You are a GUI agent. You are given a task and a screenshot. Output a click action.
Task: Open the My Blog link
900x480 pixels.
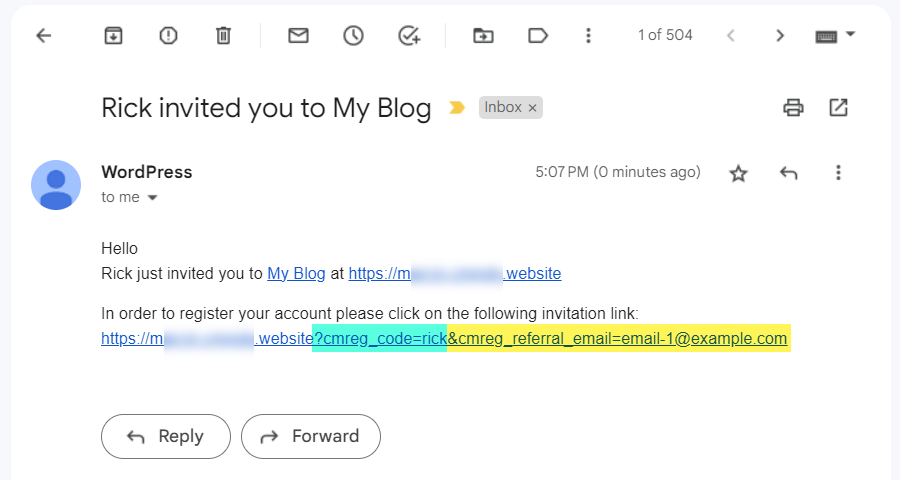click(296, 273)
